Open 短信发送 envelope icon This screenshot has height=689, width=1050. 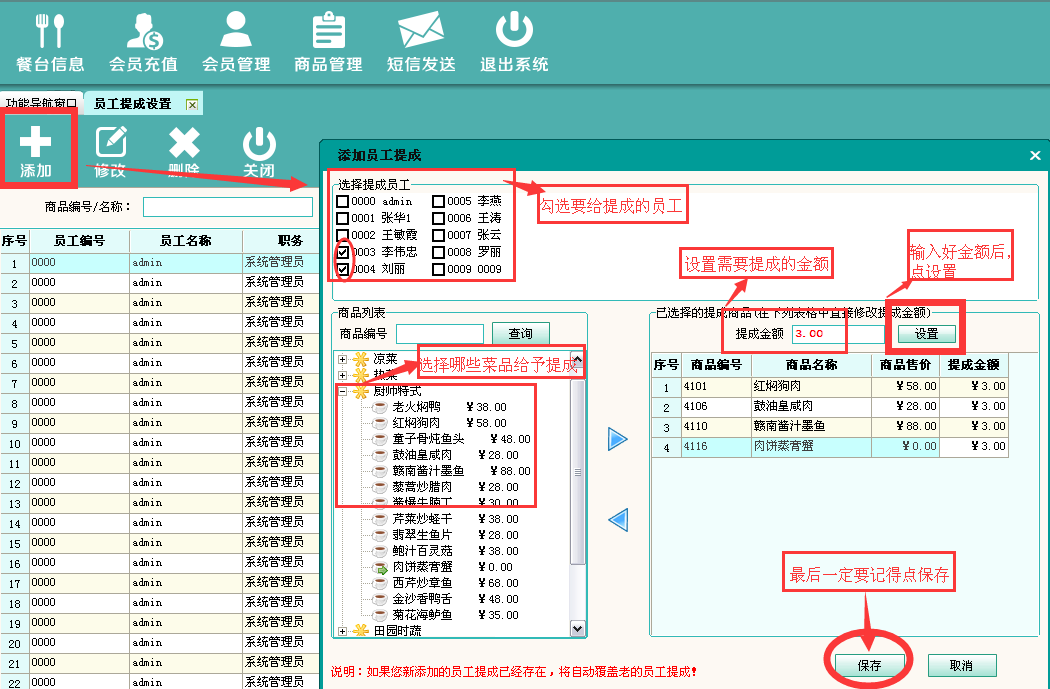coord(421,42)
